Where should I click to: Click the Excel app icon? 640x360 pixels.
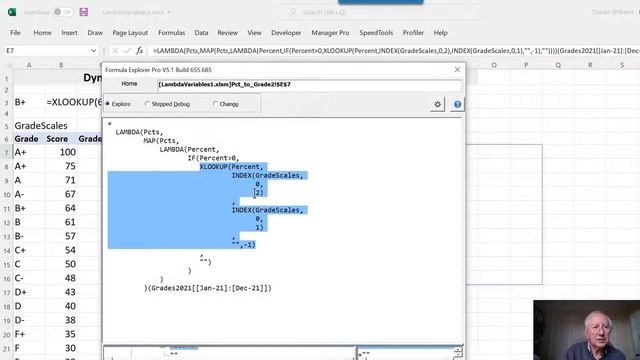[12, 12]
